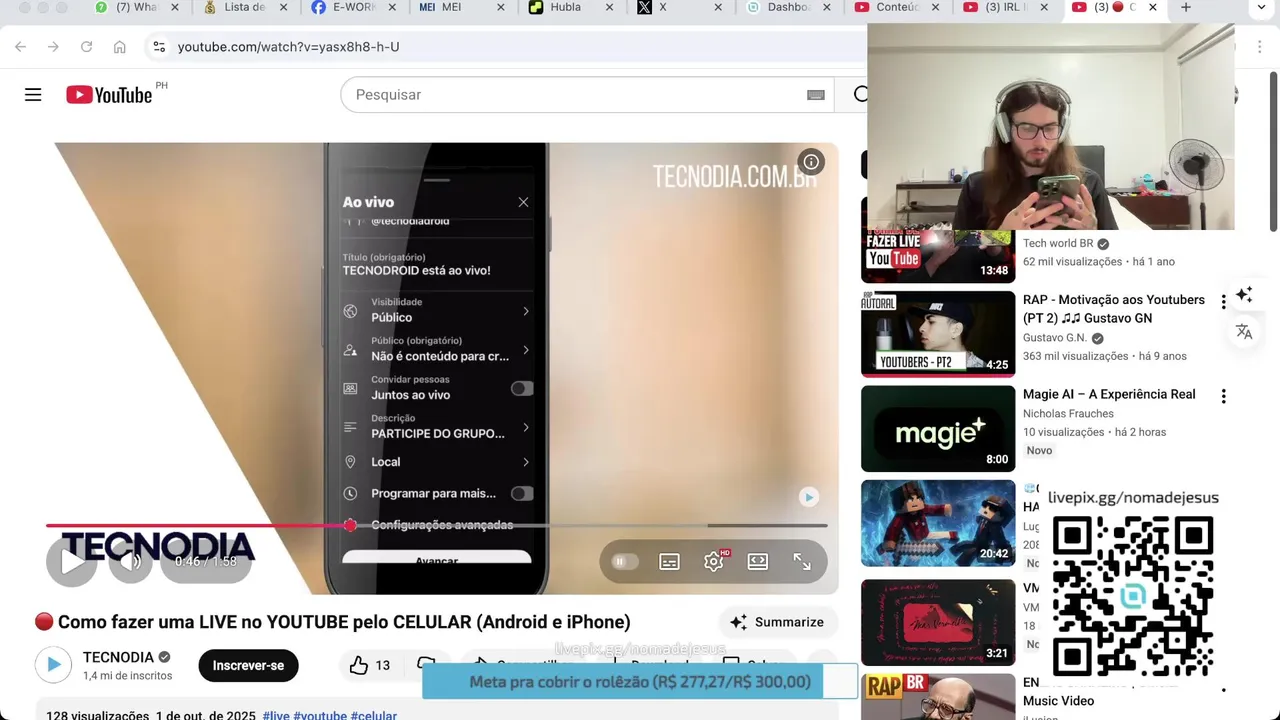Click the 0:46 / 1:58 time display
1280x720 pixels.
pos(206,562)
